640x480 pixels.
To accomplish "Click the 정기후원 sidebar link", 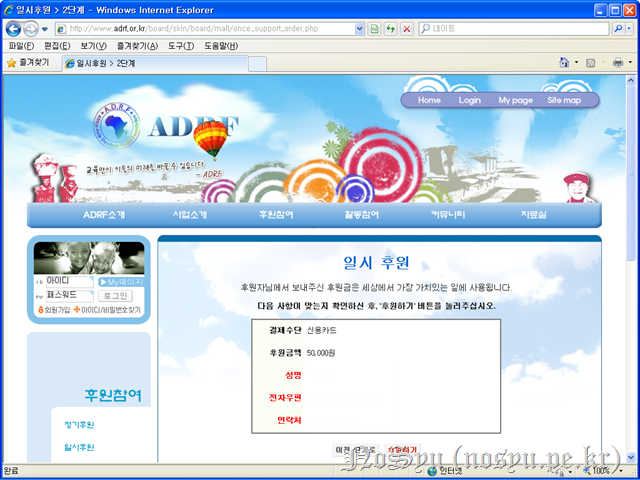I will point(78,425).
